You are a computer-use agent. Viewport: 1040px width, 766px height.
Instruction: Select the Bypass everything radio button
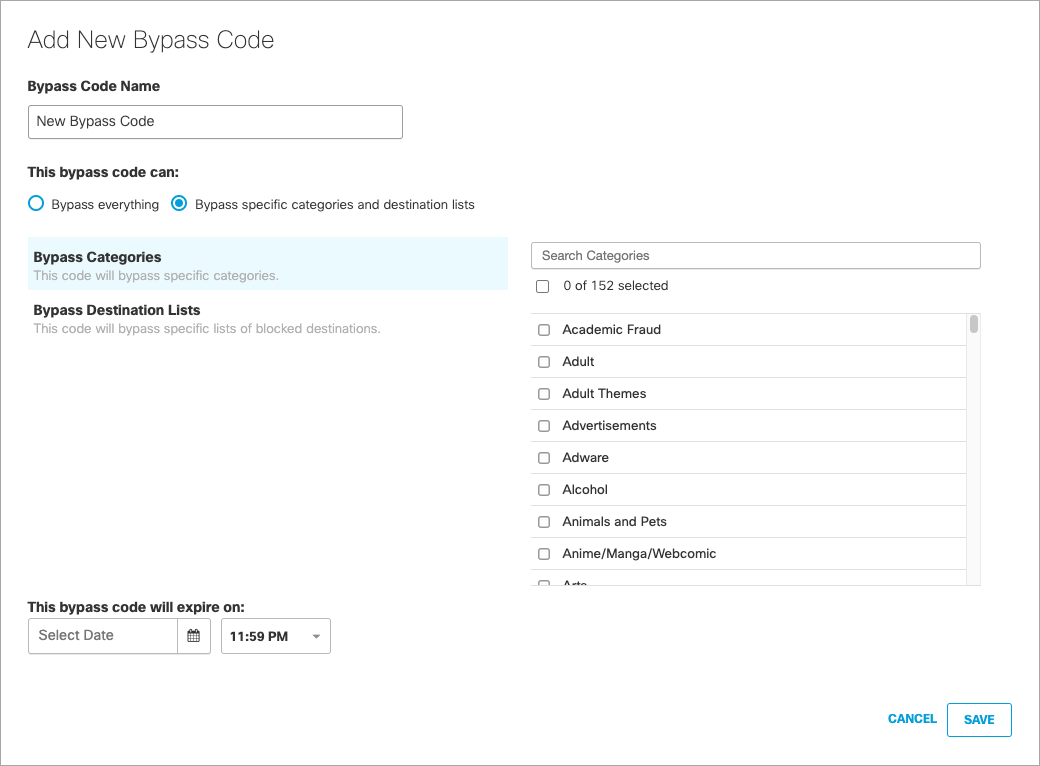(36, 203)
